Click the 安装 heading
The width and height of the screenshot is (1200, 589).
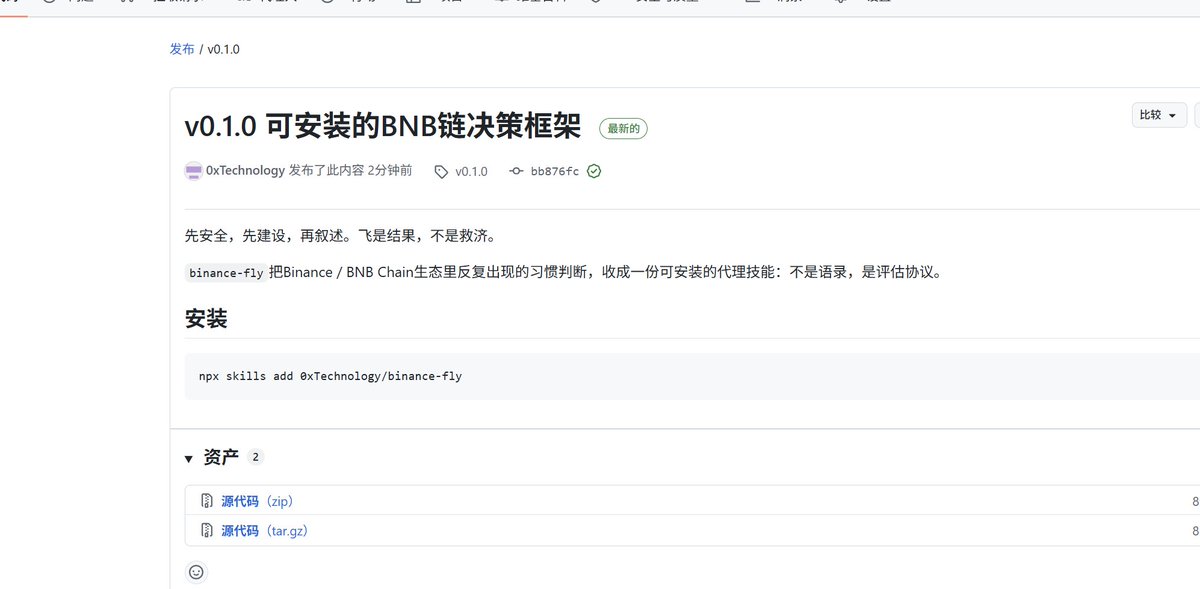tap(206, 319)
